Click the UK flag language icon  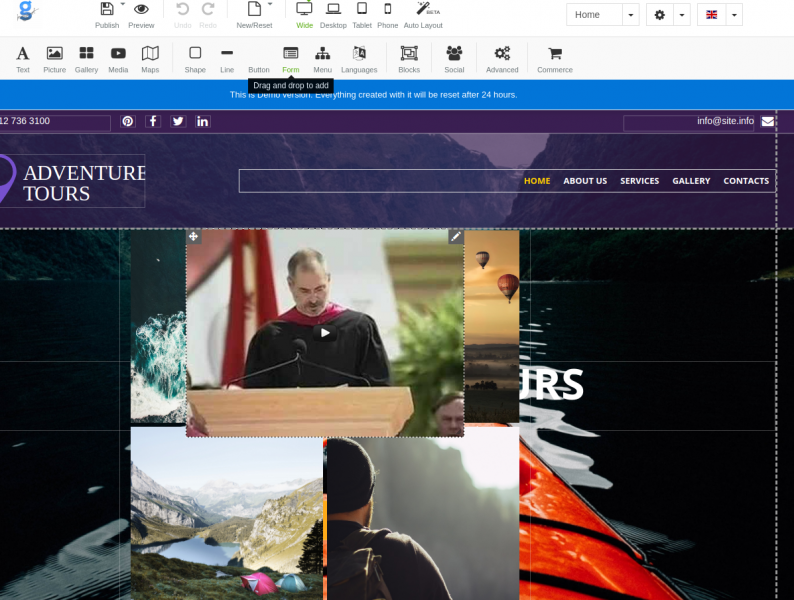(711, 15)
